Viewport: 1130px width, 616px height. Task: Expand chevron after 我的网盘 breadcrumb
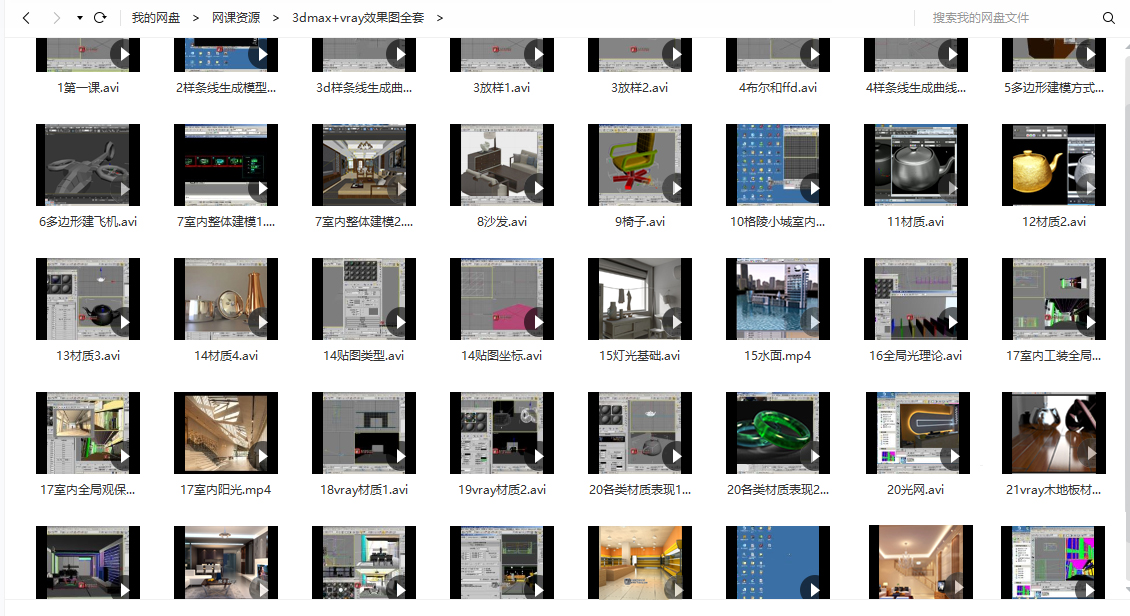pyautogui.click(x=195, y=17)
